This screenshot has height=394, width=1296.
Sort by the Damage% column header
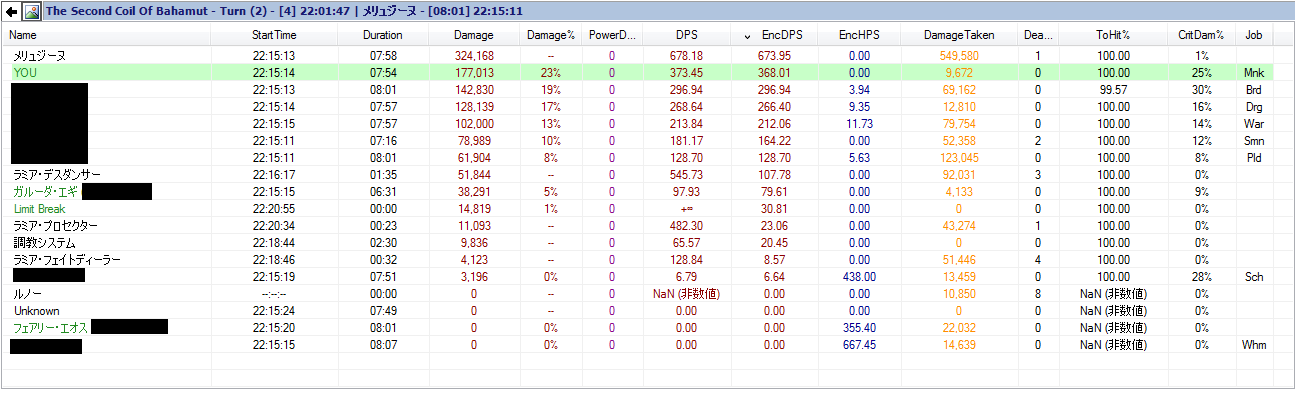click(x=550, y=35)
